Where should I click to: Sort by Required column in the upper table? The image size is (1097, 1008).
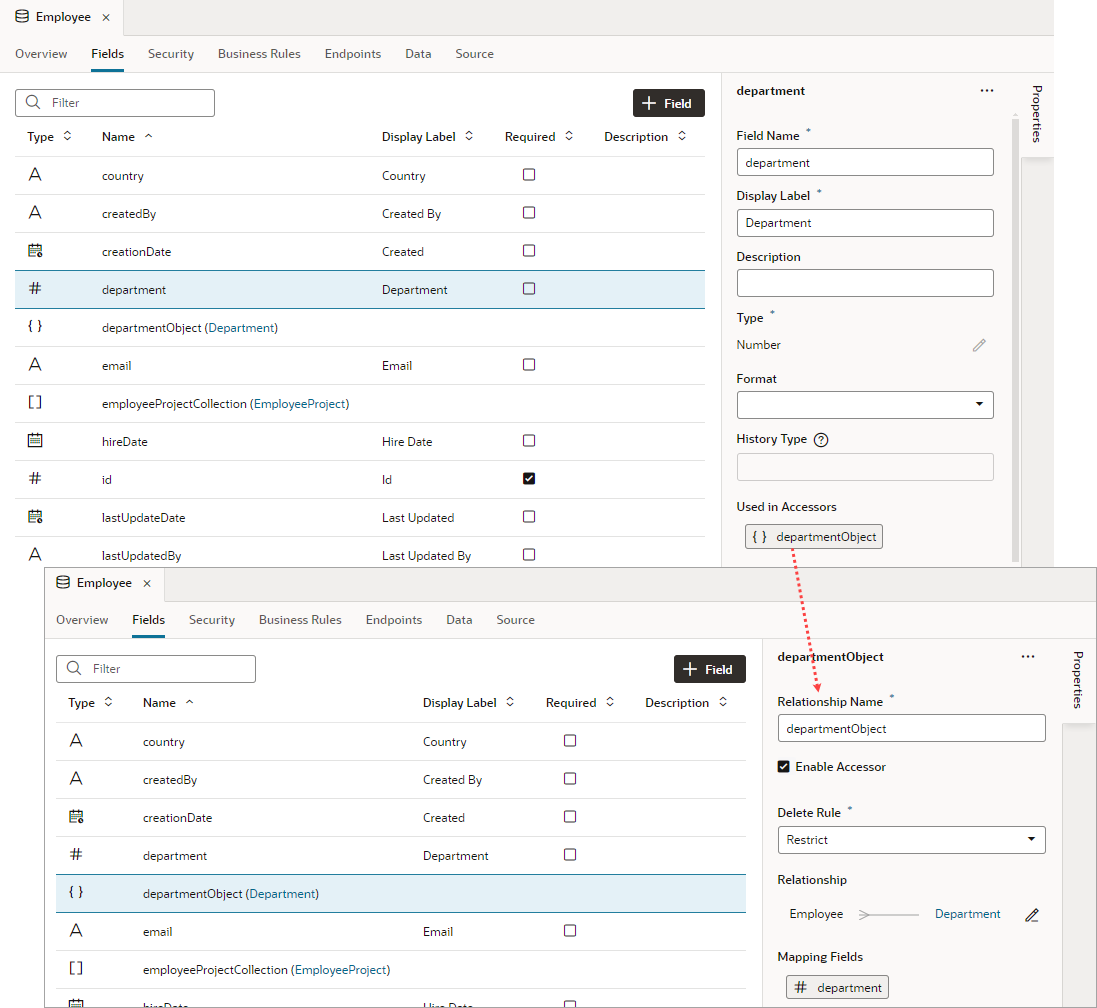[569, 136]
